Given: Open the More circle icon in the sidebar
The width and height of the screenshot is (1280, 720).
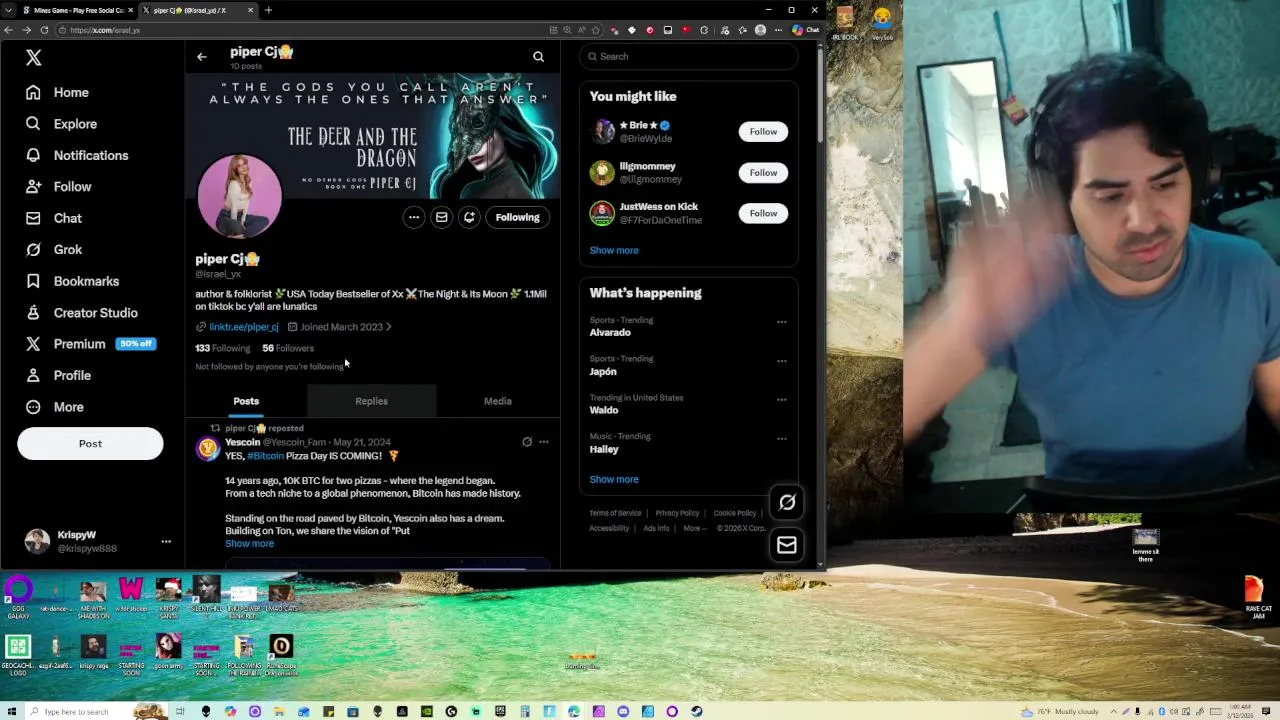Looking at the screenshot, I should tap(33, 407).
